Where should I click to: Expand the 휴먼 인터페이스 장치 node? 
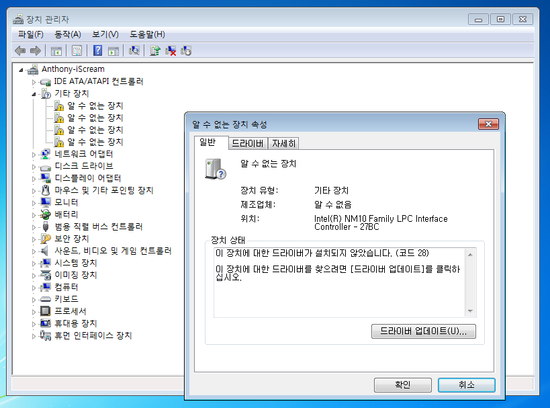point(34,336)
